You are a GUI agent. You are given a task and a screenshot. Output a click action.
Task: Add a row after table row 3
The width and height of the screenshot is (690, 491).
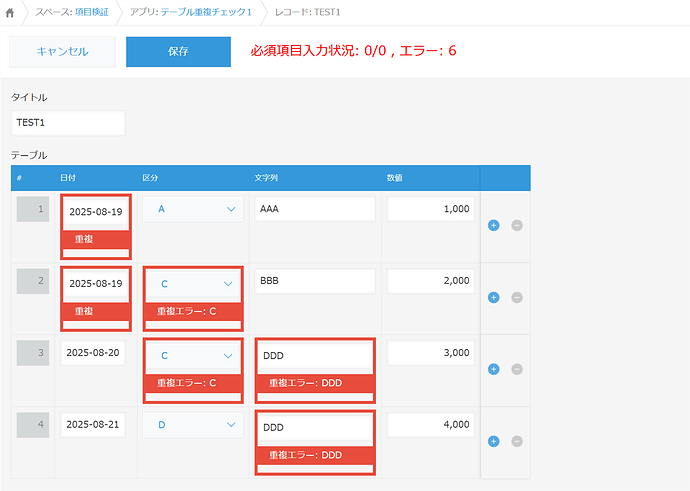[493, 369]
